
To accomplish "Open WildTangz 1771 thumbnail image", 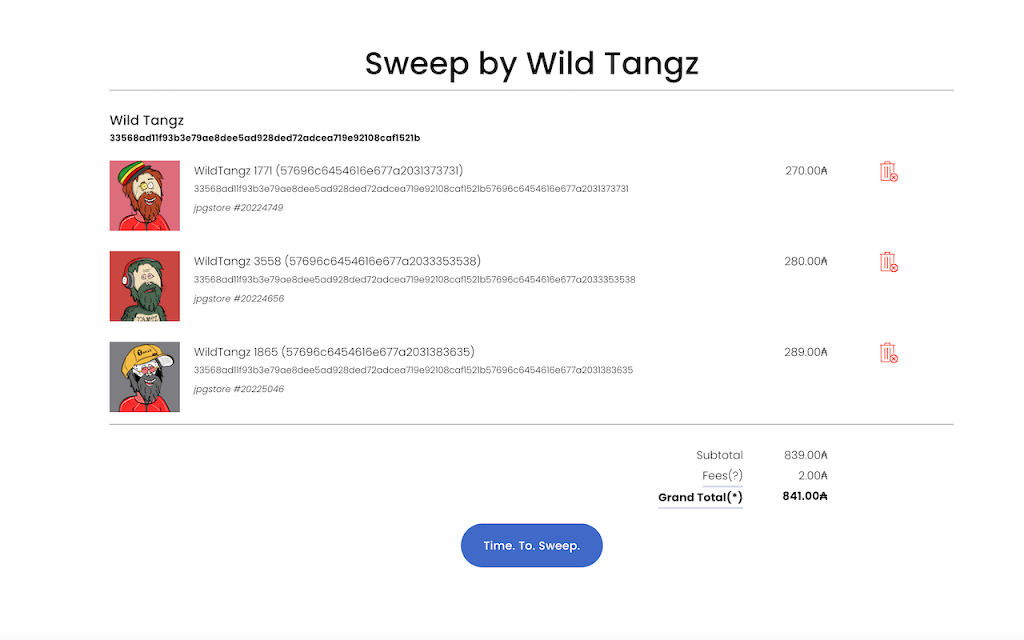I will click(x=144, y=195).
